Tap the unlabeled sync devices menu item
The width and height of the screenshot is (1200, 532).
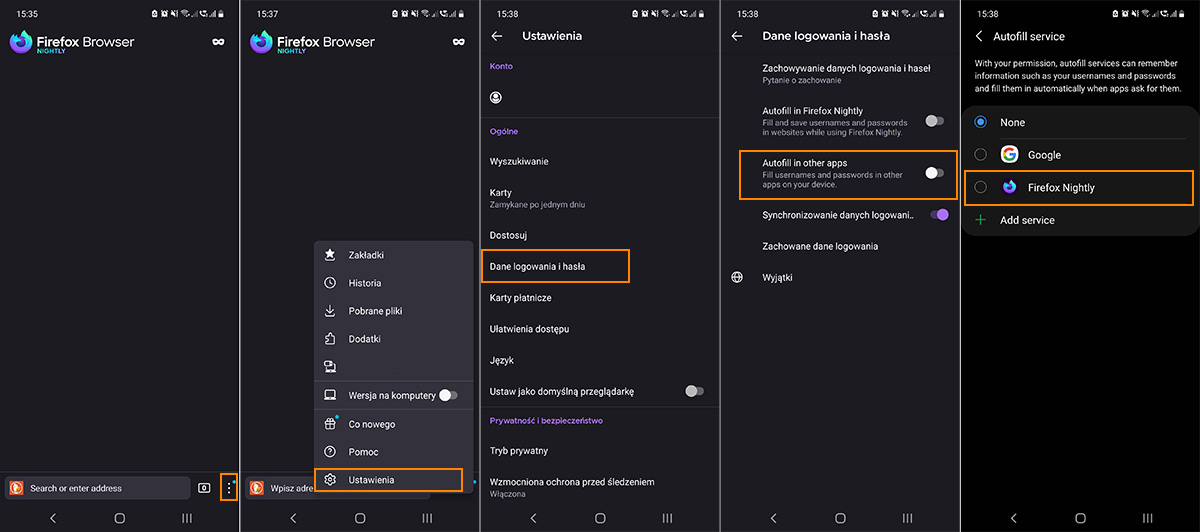click(x=393, y=367)
